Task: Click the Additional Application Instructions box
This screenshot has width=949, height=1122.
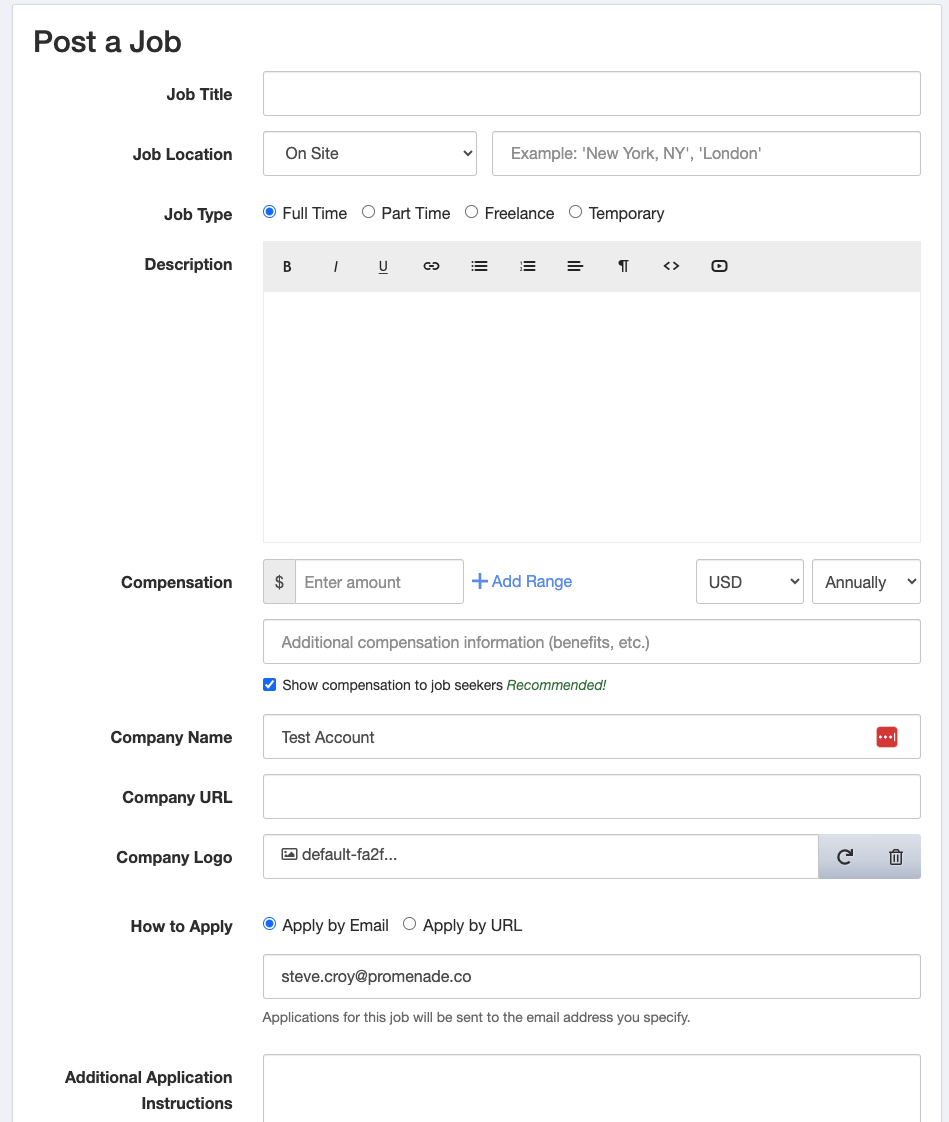Action: 592,1088
